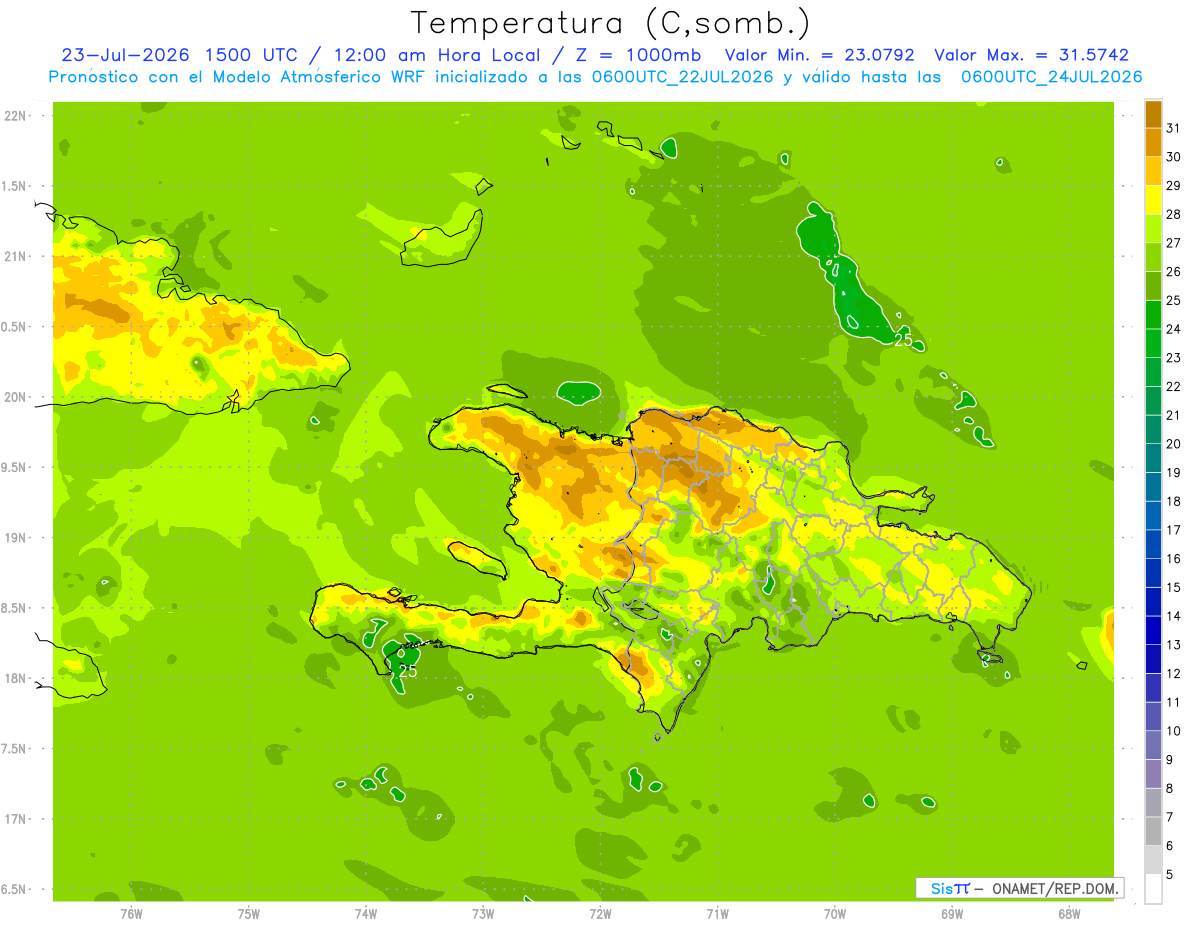The width and height of the screenshot is (1200, 927).
Task: Click legend value "30"
Action: point(1174,156)
